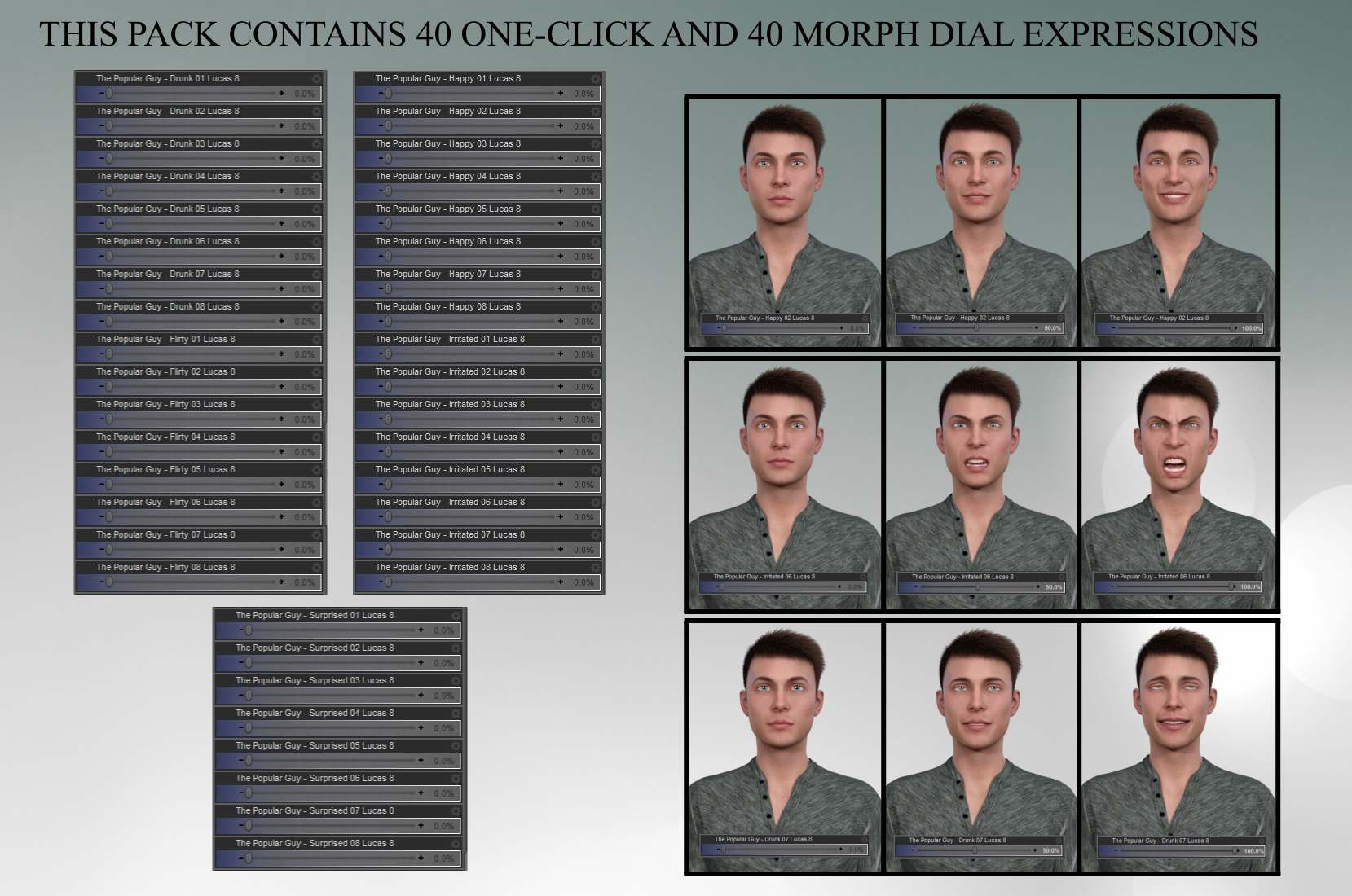The height and width of the screenshot is (896, 1352).
Task: Select the Irritated 06 portrait at 100%
Action: click(x=1178, y=485)
